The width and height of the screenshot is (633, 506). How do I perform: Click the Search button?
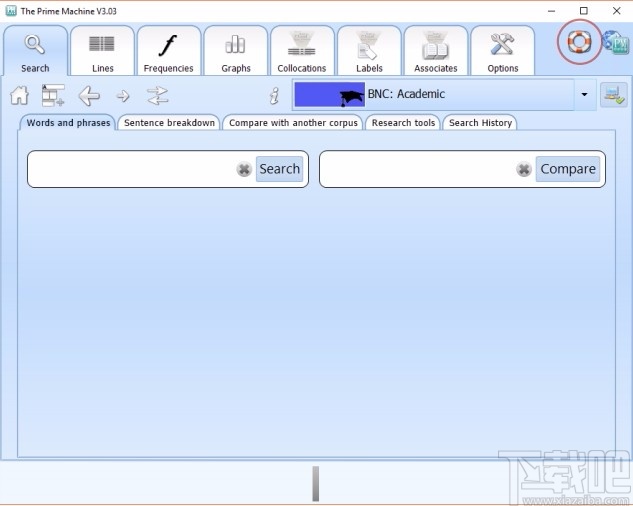(279, 169)
